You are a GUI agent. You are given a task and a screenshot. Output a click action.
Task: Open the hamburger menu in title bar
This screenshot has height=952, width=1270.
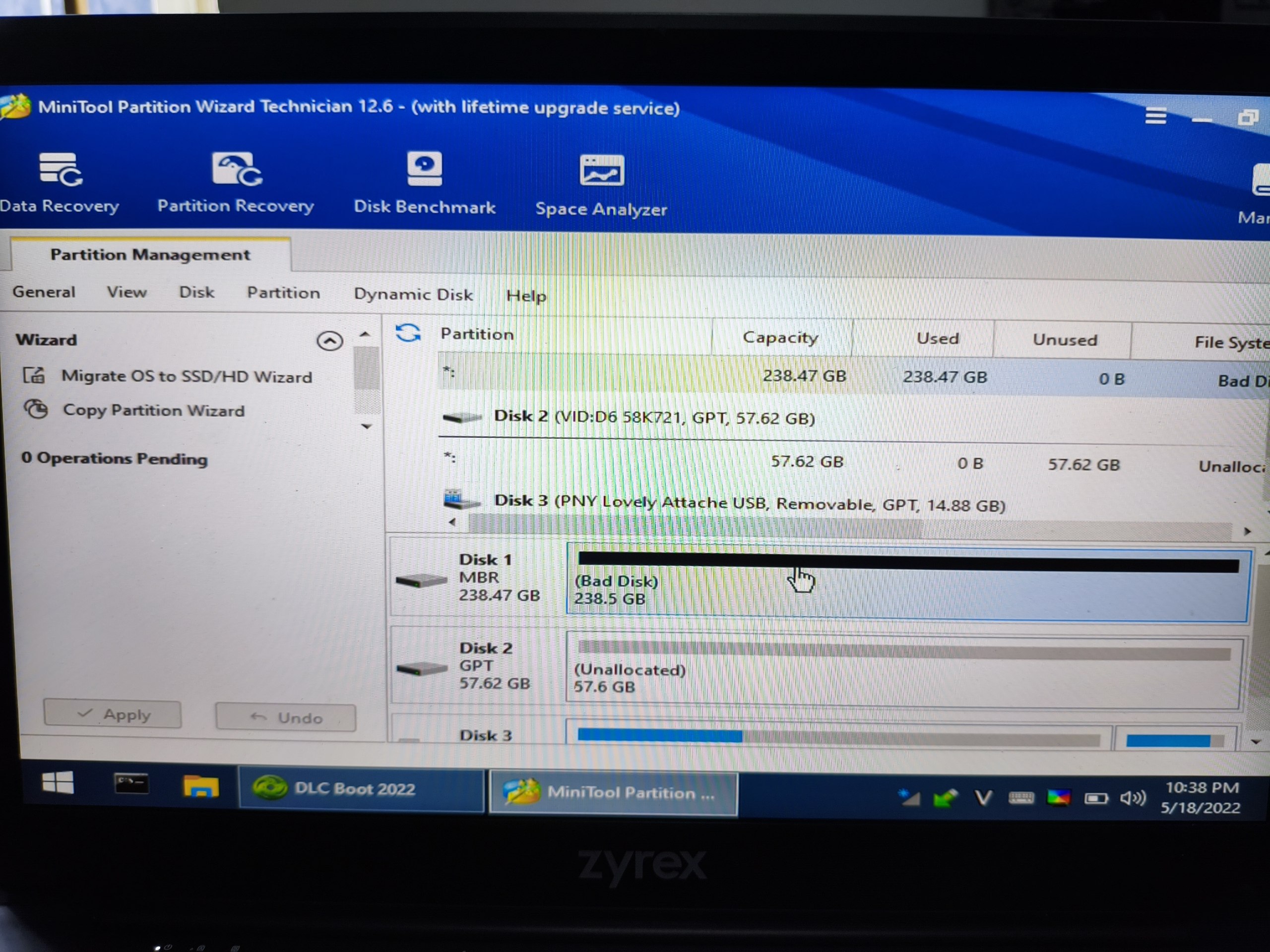1155,116
